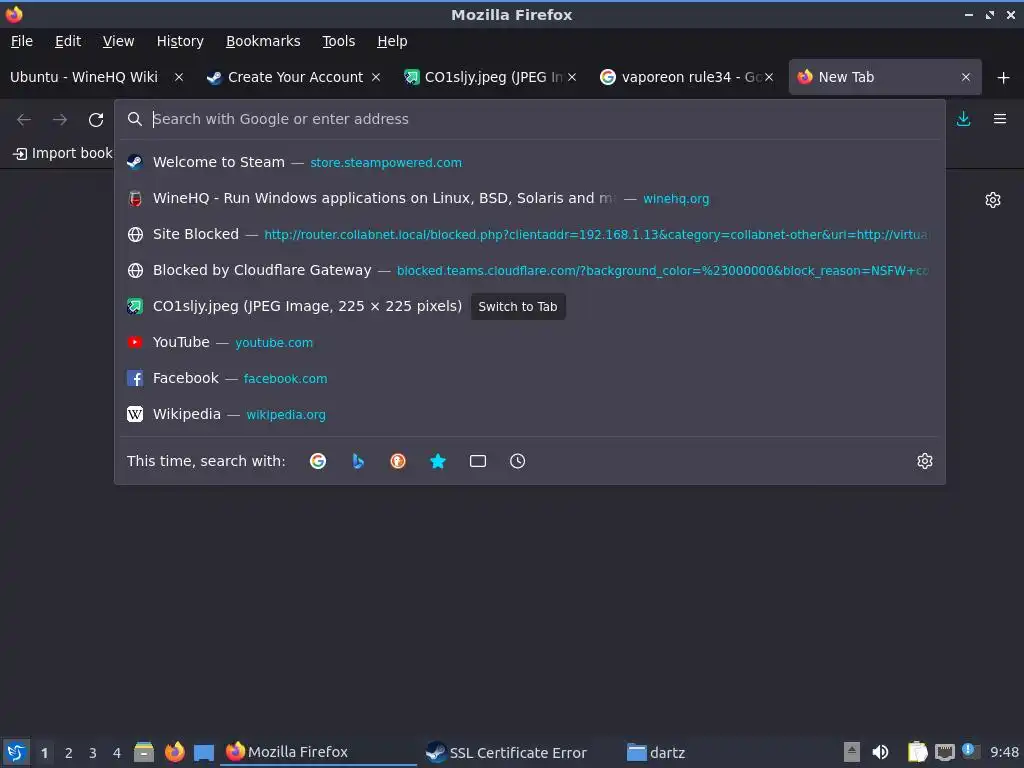
Task: Search History using the clock icon
Action: [x=517, y=461]
